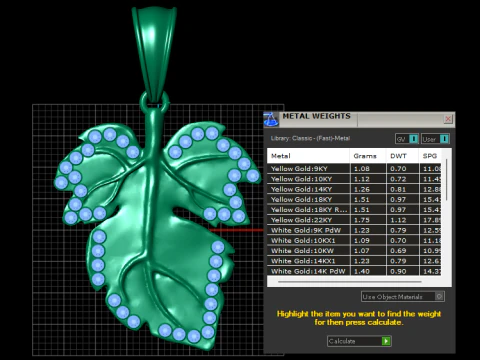
Task: Close the Metal Weights panel
Action: tap(448, 119)
